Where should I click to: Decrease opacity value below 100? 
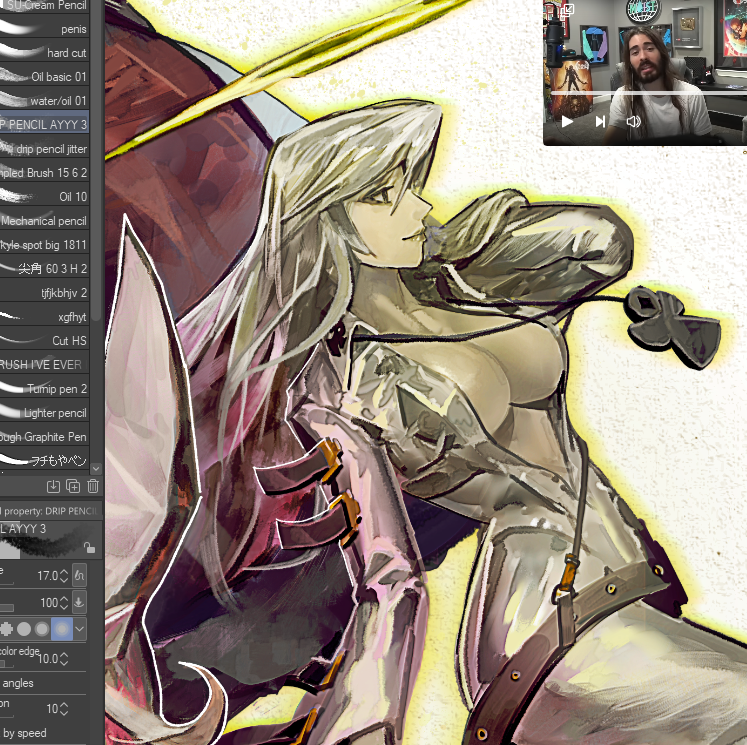(x=64, y=607)
